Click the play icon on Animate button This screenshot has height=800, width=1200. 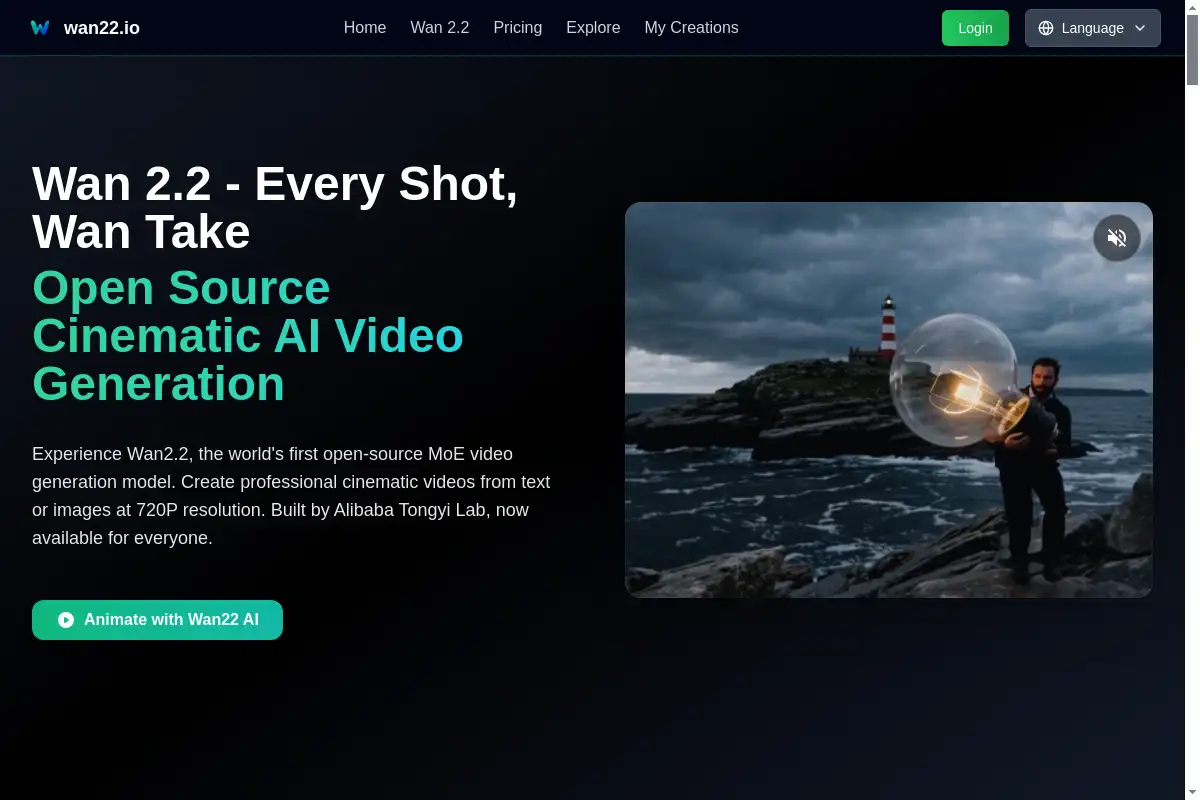coord(66,620)
